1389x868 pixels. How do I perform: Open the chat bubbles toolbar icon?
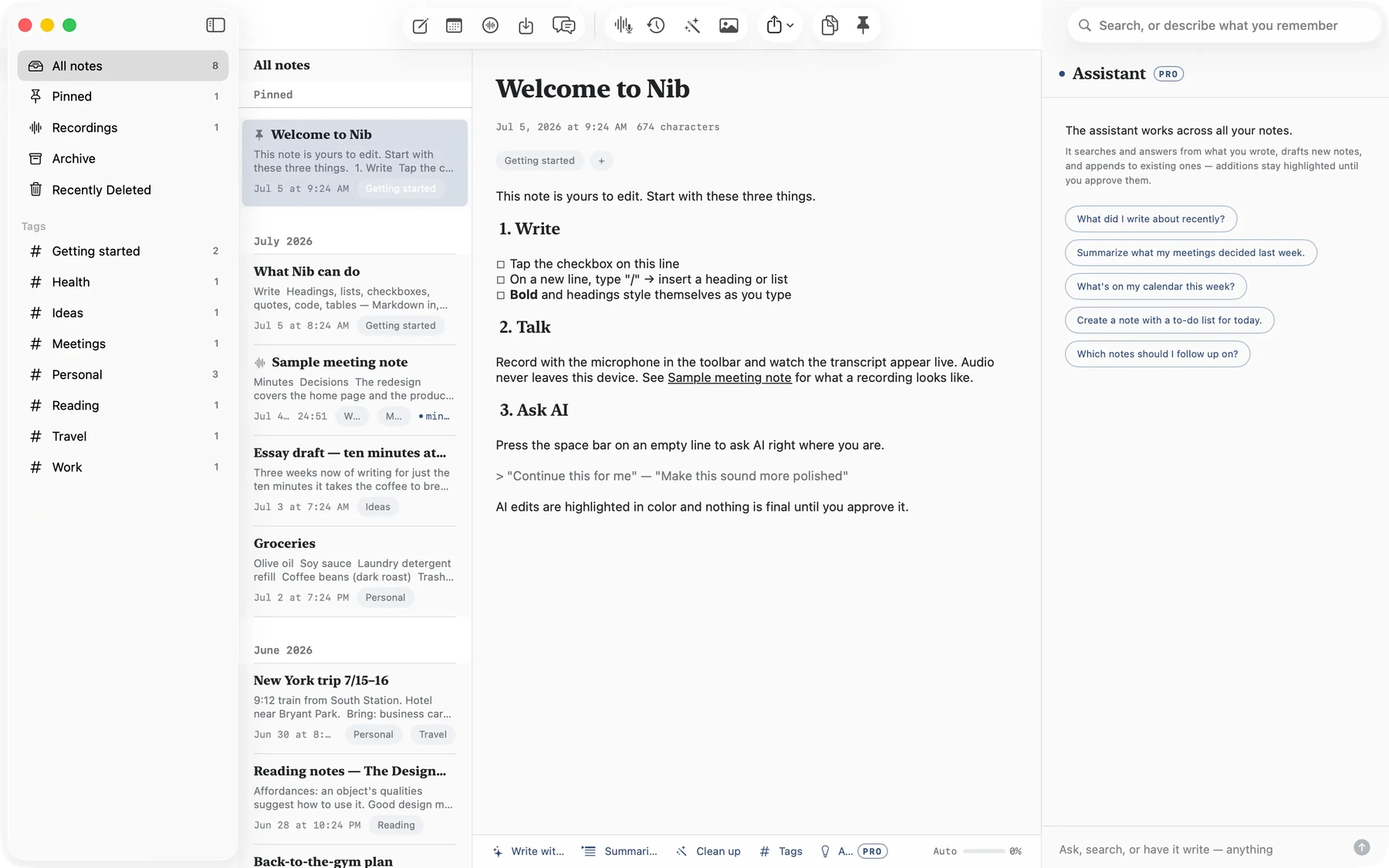(x=563, y=25)
